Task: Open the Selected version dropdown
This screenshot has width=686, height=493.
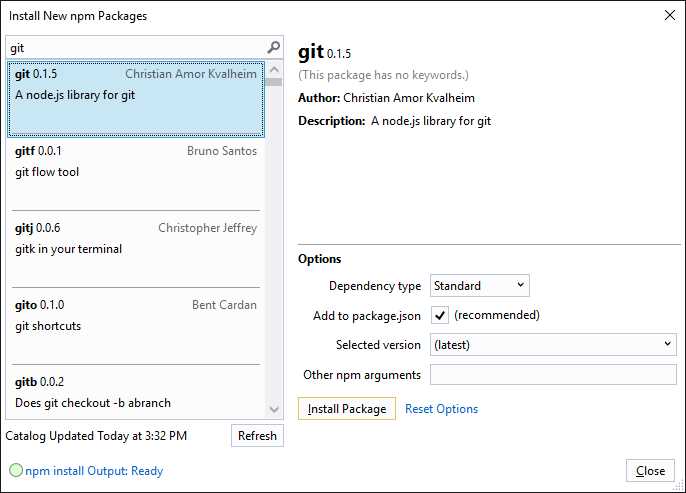Action: coord(553,345)
